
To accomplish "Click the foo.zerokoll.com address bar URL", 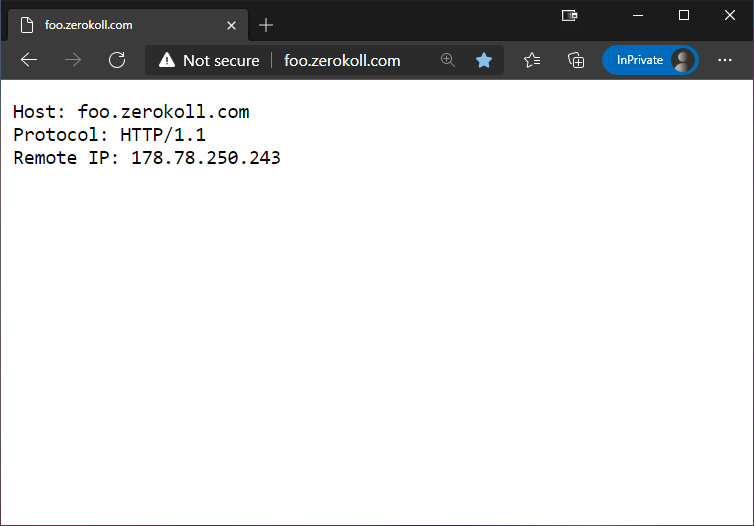I will pyautogui.click(x=342, y=61).
